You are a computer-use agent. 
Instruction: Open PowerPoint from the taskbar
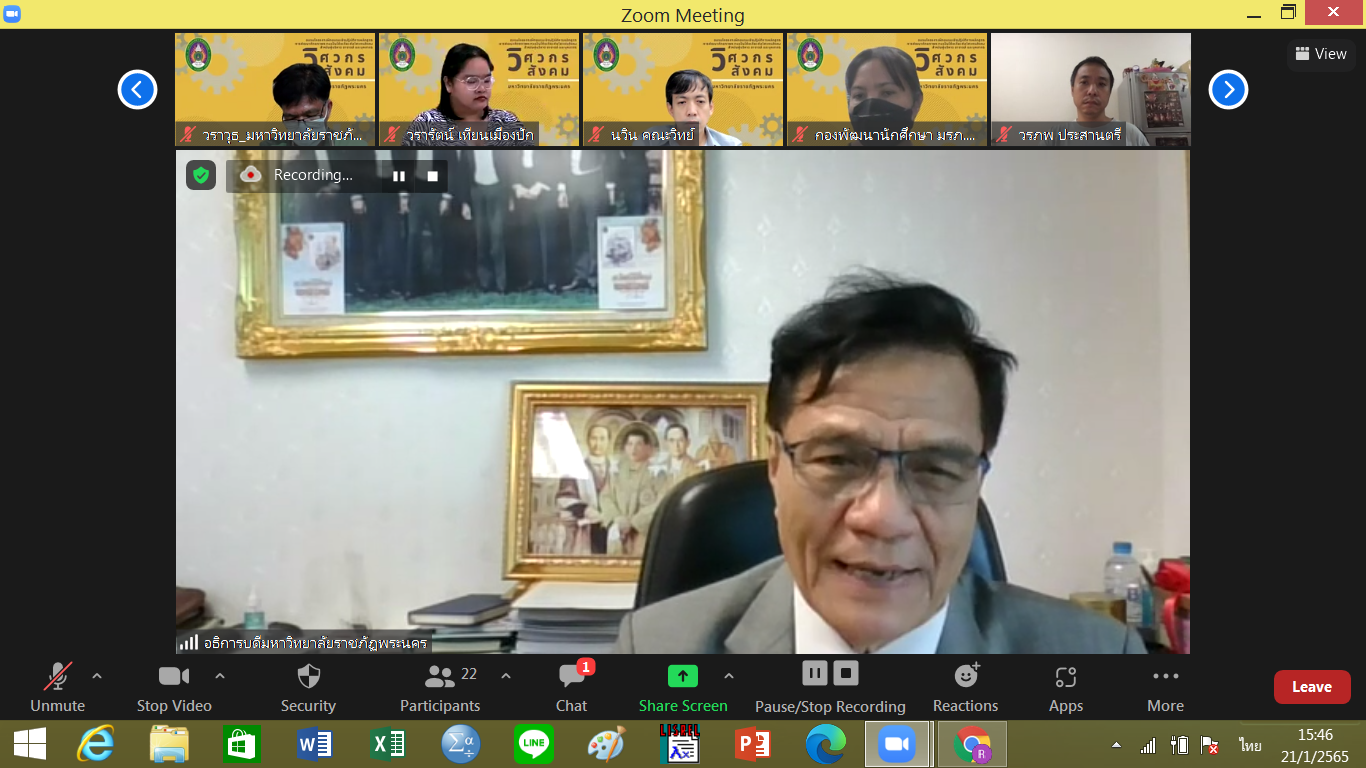pyautogui.click(x=752, y=745)
